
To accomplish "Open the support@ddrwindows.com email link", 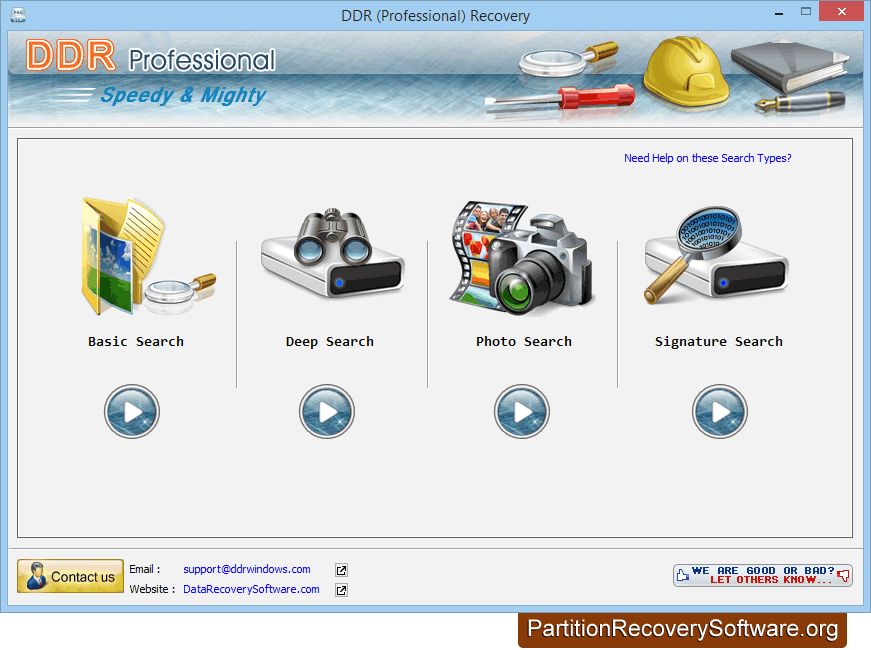I will [x=247, y=569].
